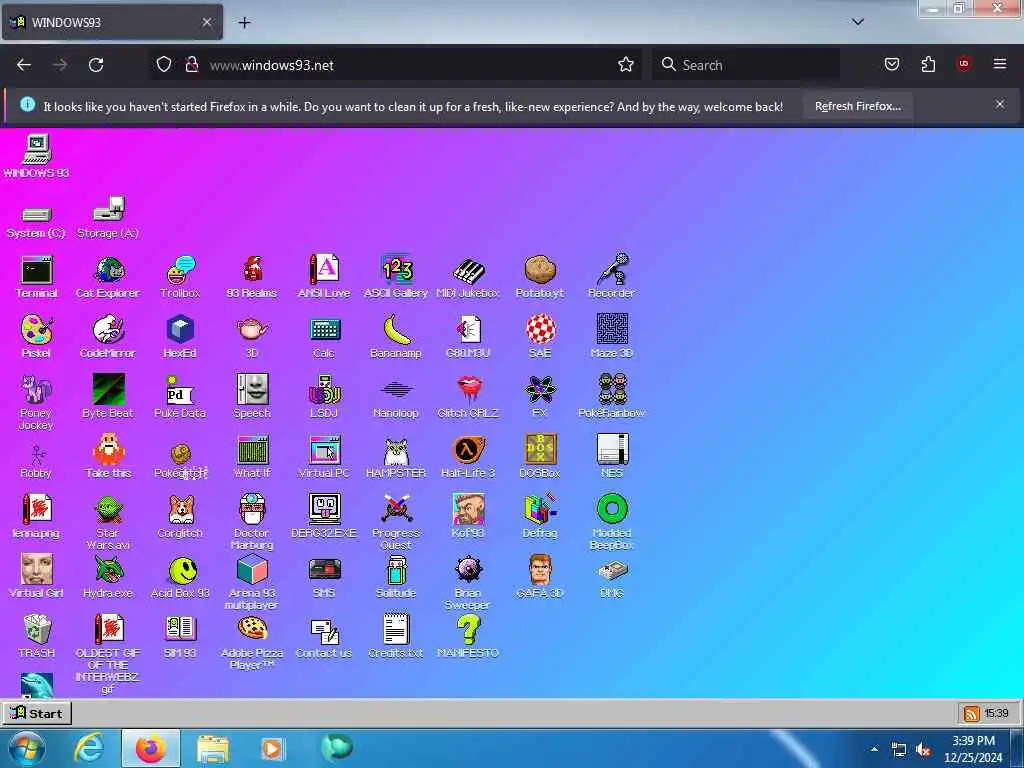1024x768 pixels.
Task: Open Modded BeepBox green ring icon
Action: (612, 522)
